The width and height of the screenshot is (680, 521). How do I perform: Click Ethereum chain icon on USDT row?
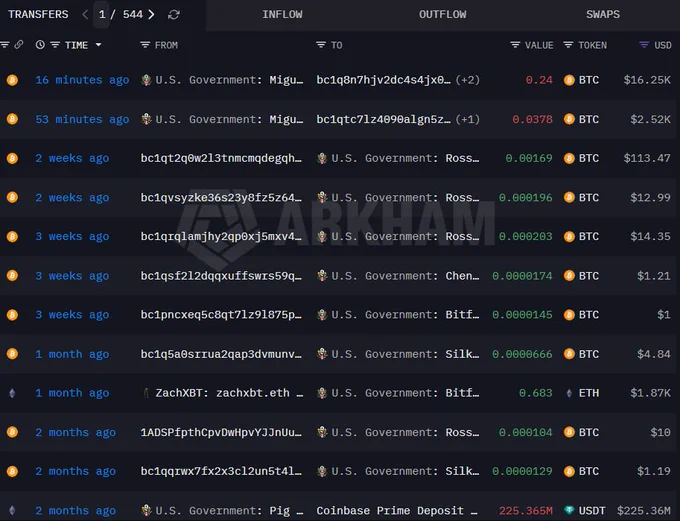click(12, 511)
